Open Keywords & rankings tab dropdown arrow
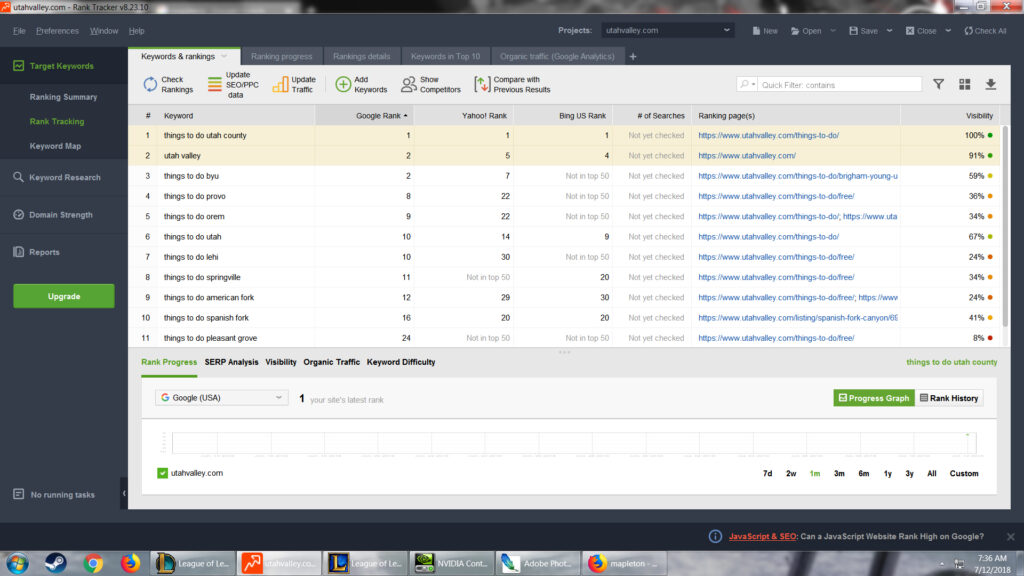Screen dimensions: 1024x576 coord(224,56)
